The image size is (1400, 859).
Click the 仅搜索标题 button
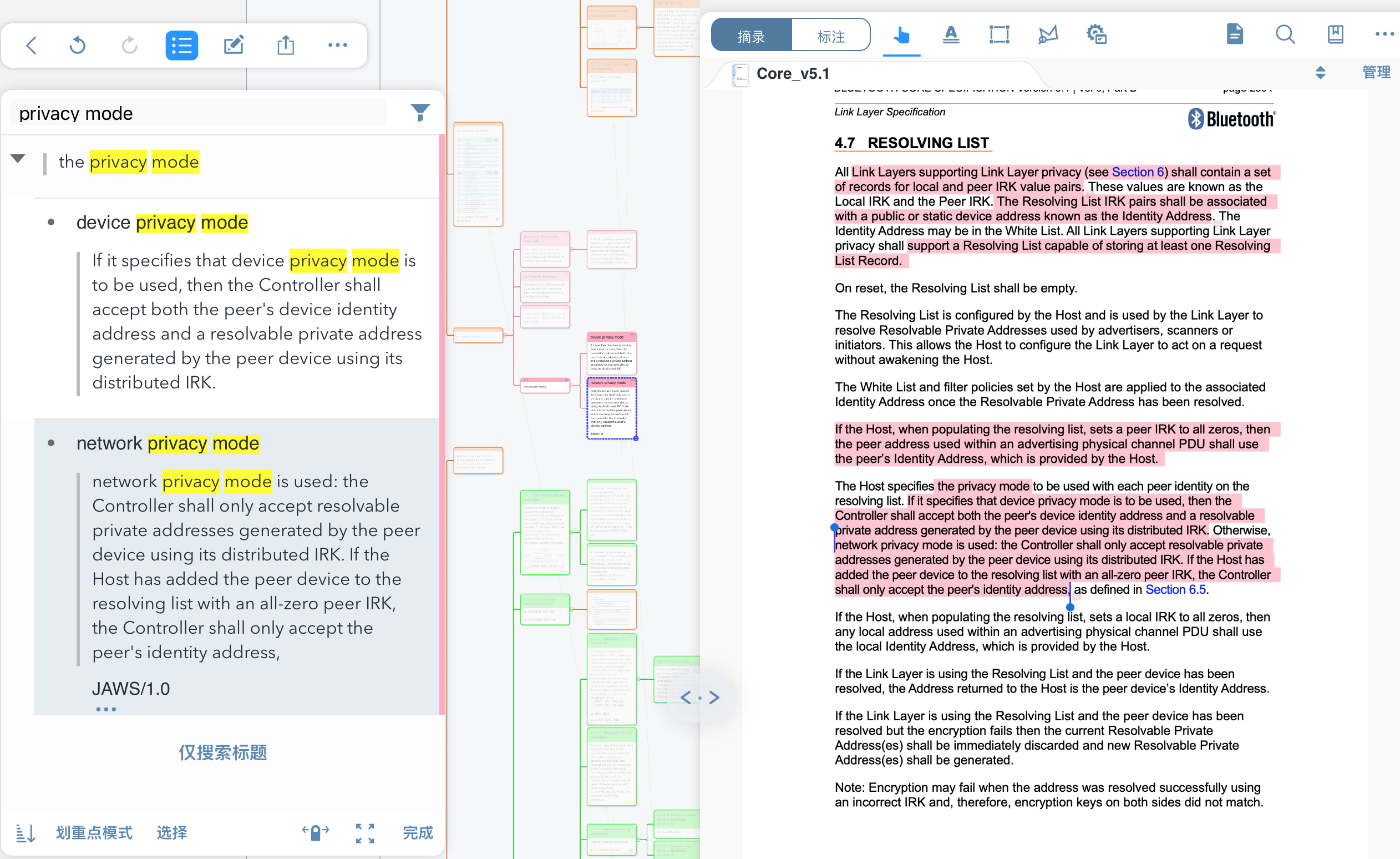click(223, 752)
